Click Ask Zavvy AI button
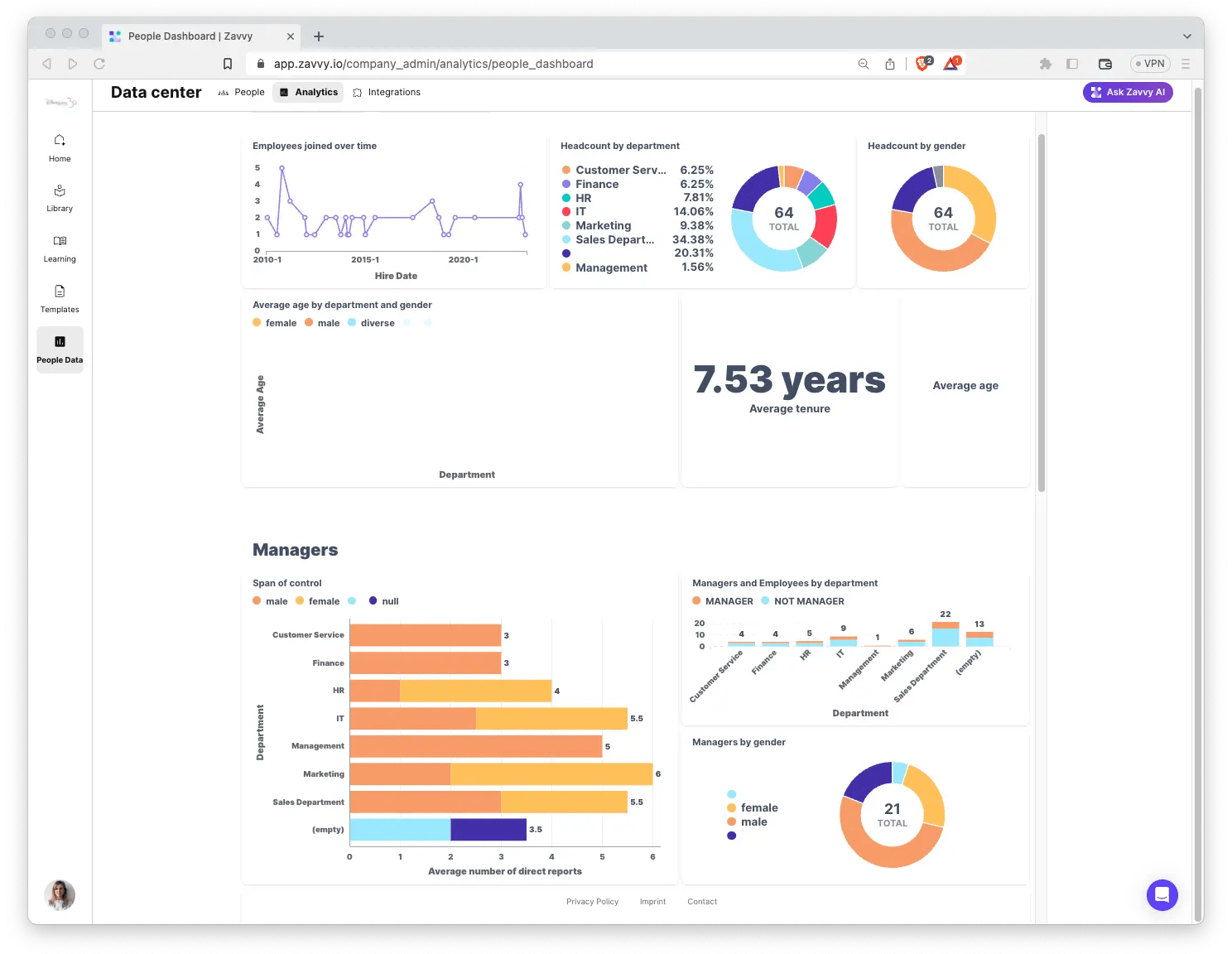Viewport: 1232px width, 954px height. 1128,92
